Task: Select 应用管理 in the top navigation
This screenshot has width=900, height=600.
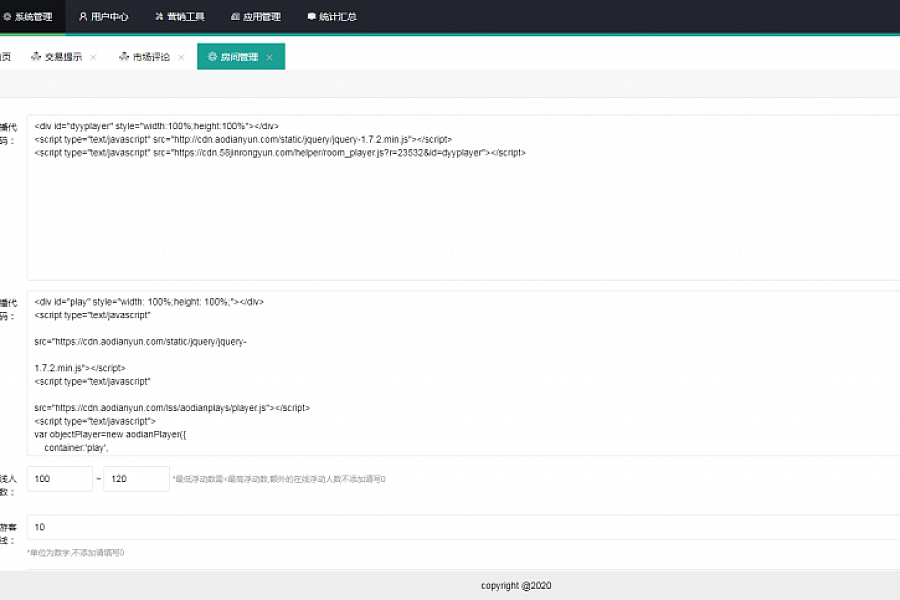Action: [255, 17]
